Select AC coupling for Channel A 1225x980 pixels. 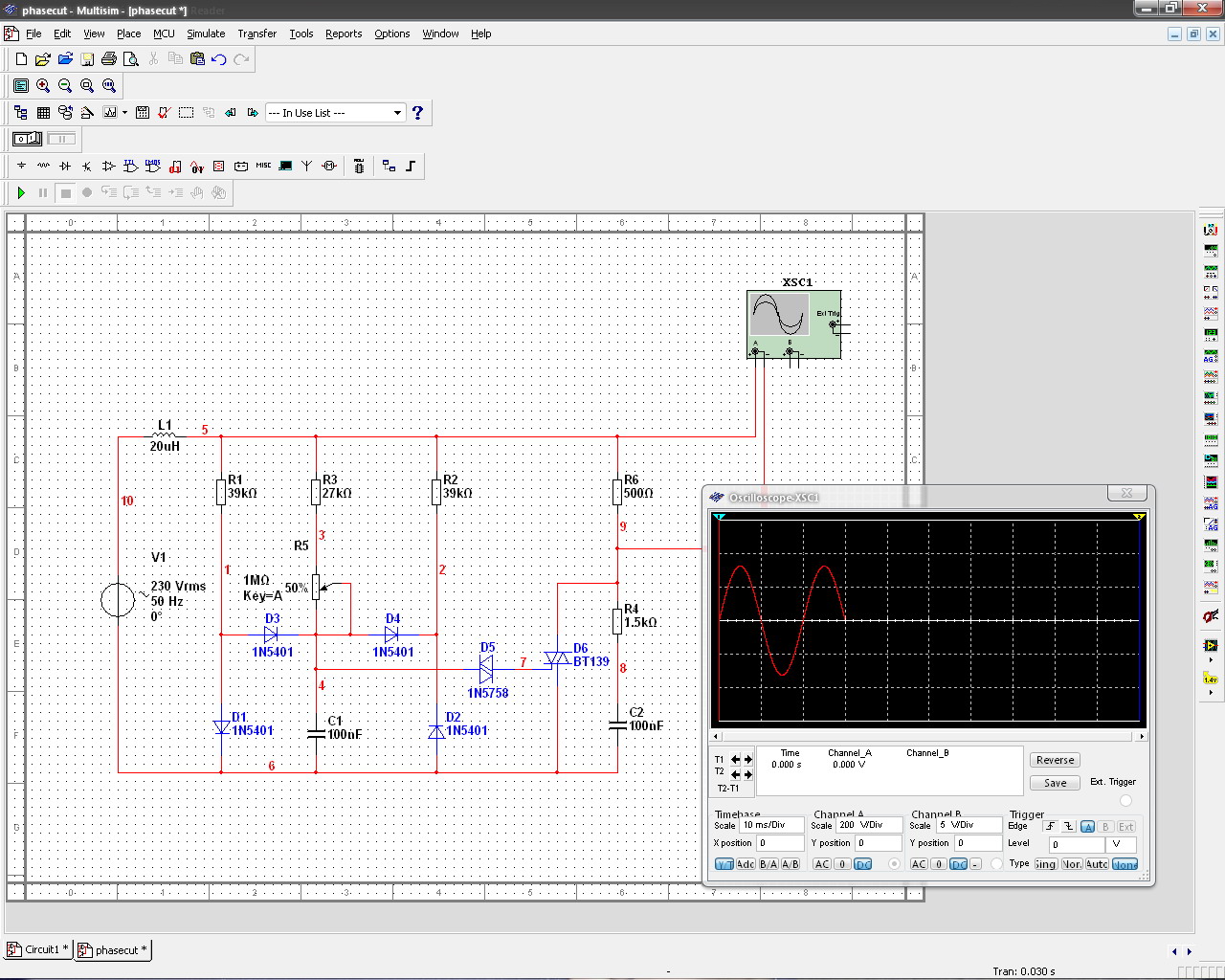[x=821, y=864]
